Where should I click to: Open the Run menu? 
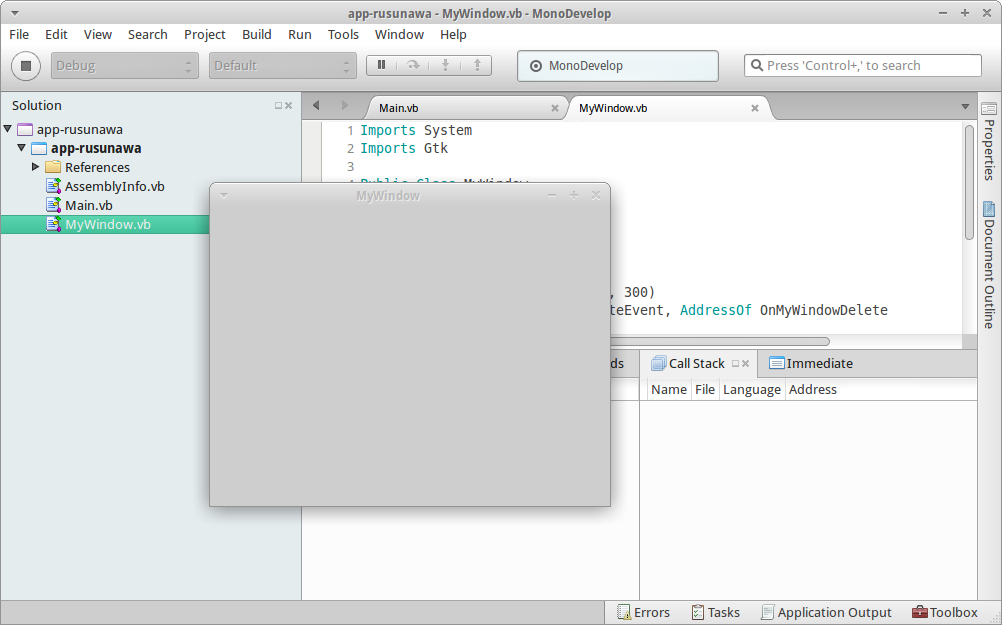300,35
